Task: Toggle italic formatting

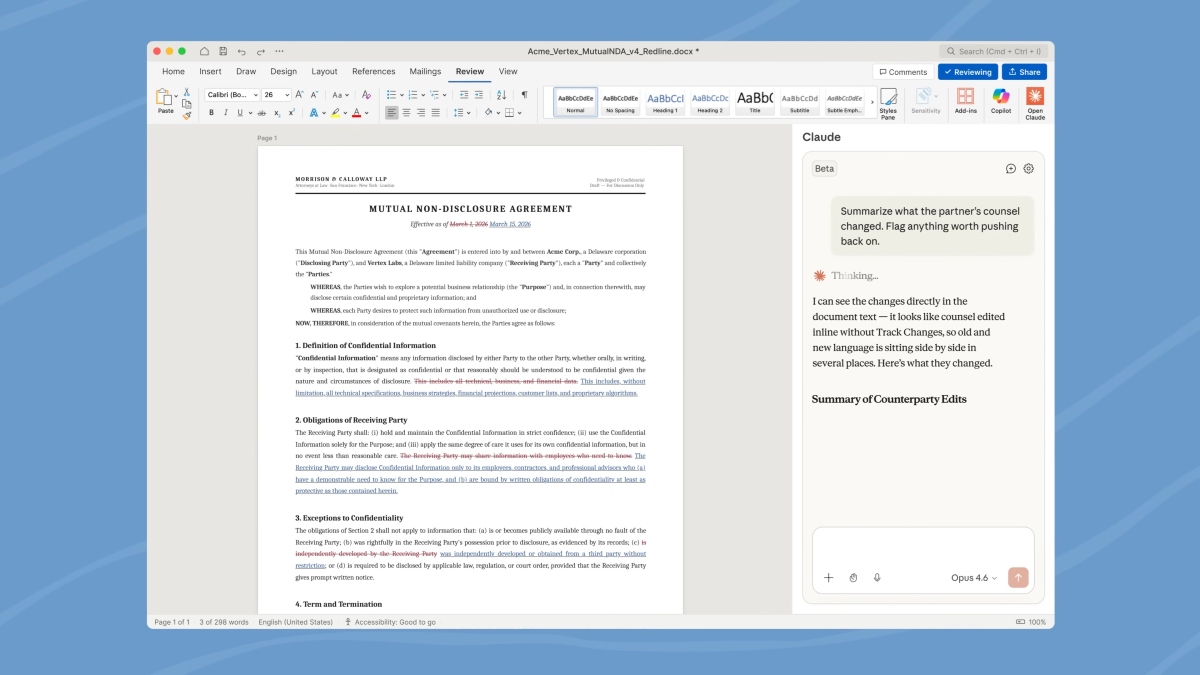Action: pos(225,113)
